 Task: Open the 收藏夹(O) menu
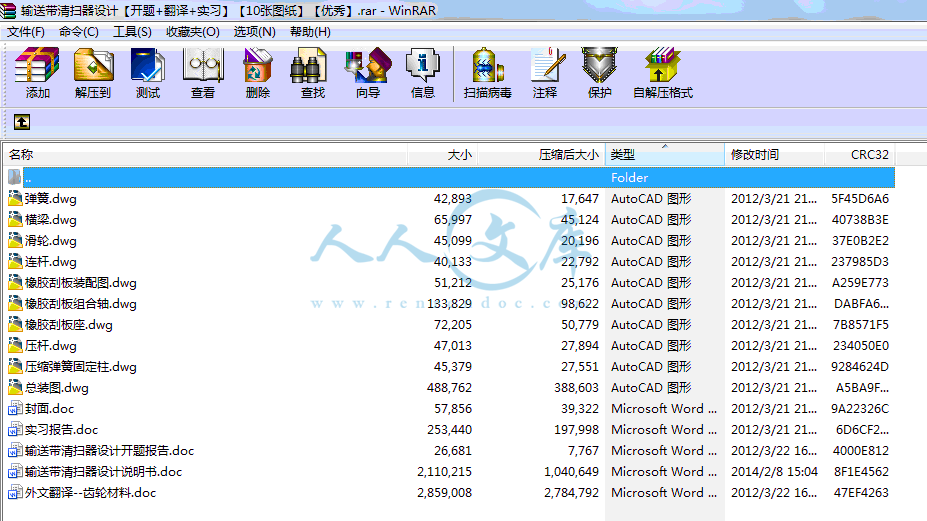pyautogui.click(x=193, y=32)
